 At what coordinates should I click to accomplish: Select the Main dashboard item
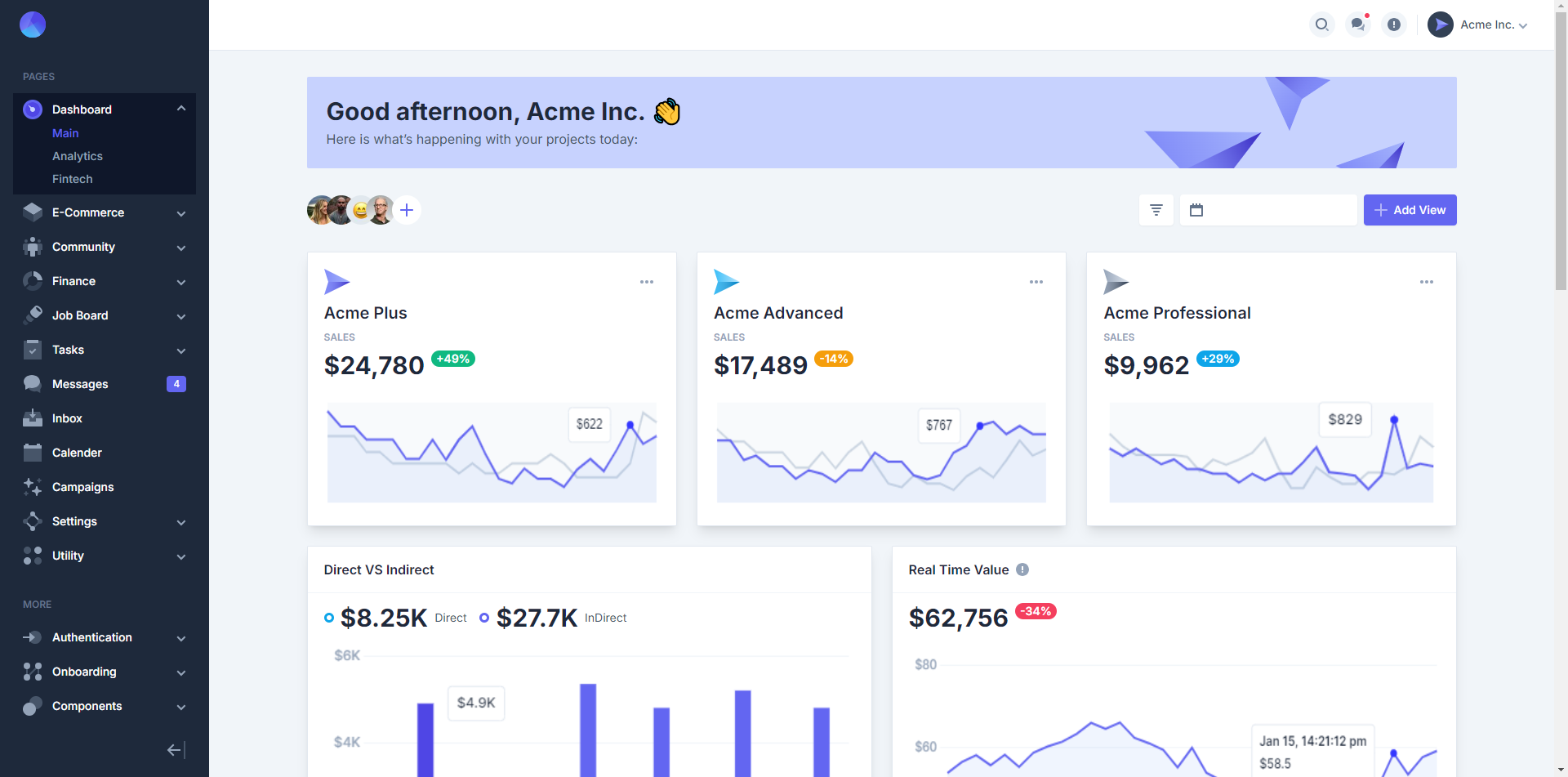pyautogui.click(x=65, y=133)
